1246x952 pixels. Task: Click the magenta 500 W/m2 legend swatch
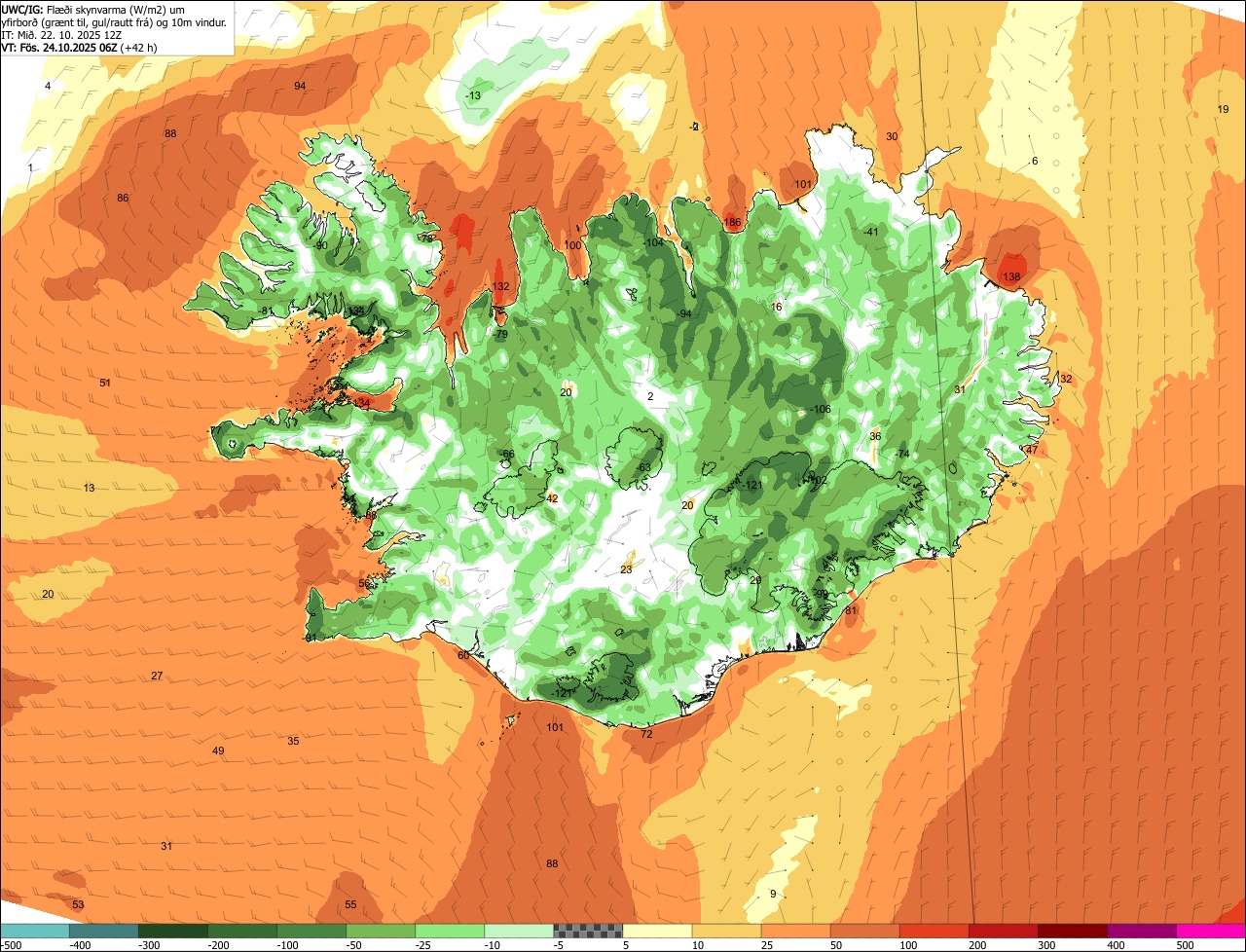(x=1211, y=931)
